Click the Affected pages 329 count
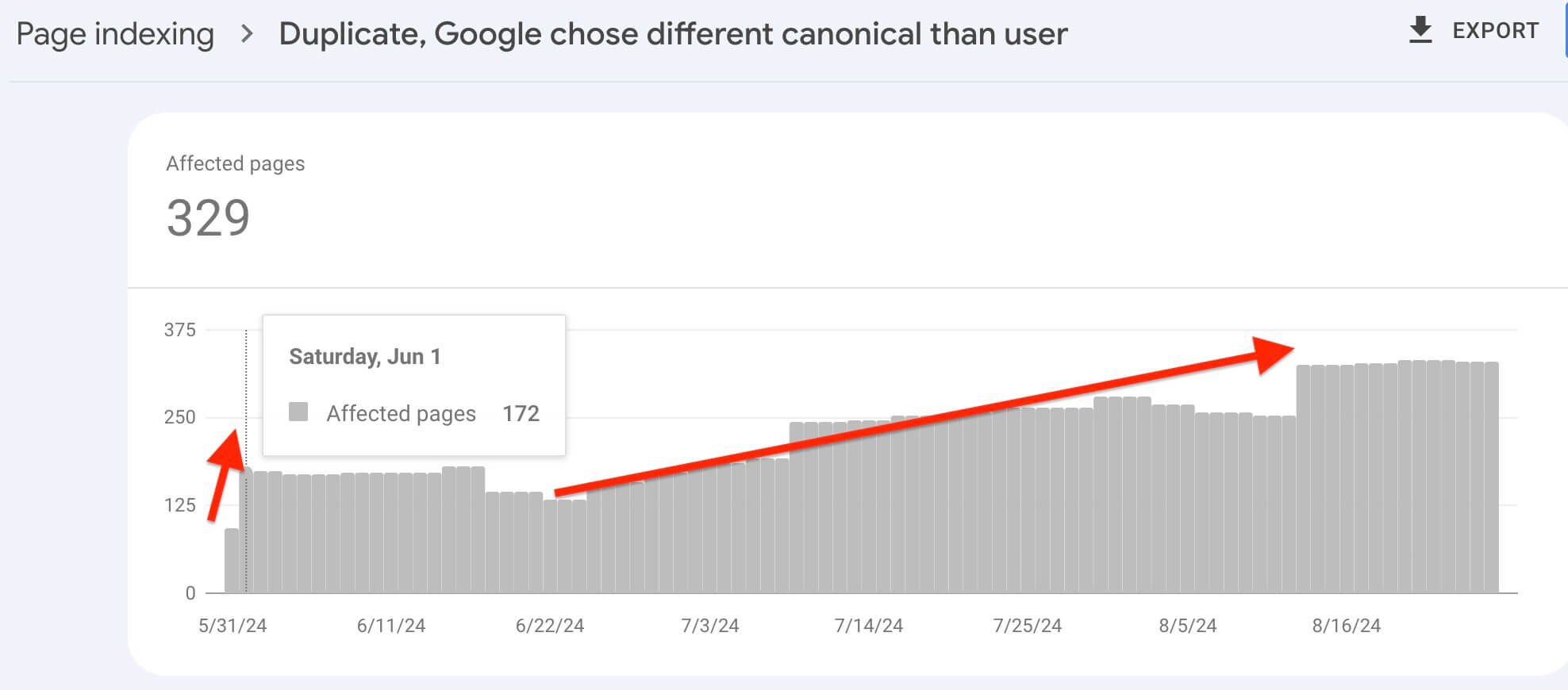Screen dimensions: 1568x690 [208, 217]
